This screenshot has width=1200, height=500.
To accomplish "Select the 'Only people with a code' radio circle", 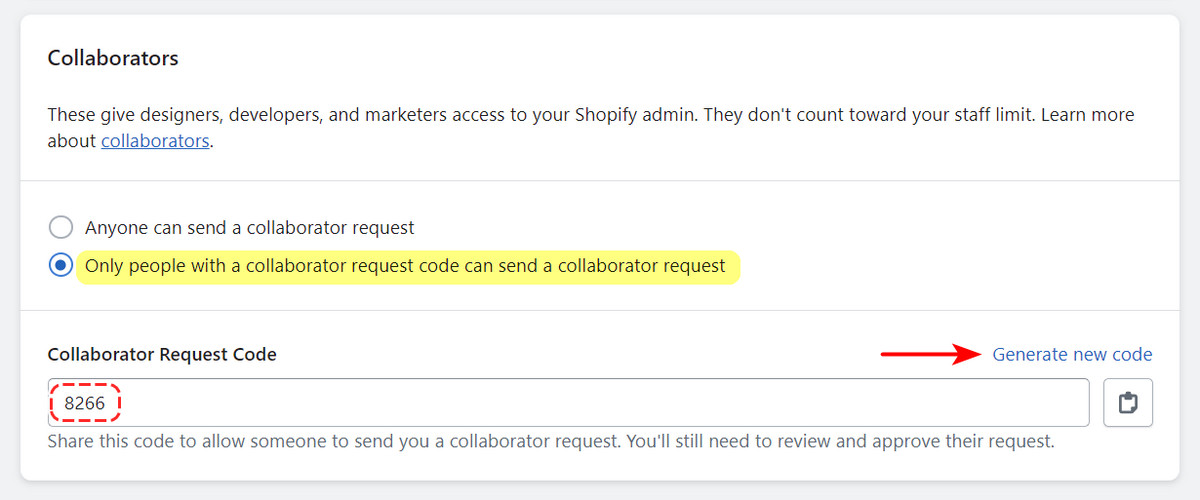I will coord(61,266).
